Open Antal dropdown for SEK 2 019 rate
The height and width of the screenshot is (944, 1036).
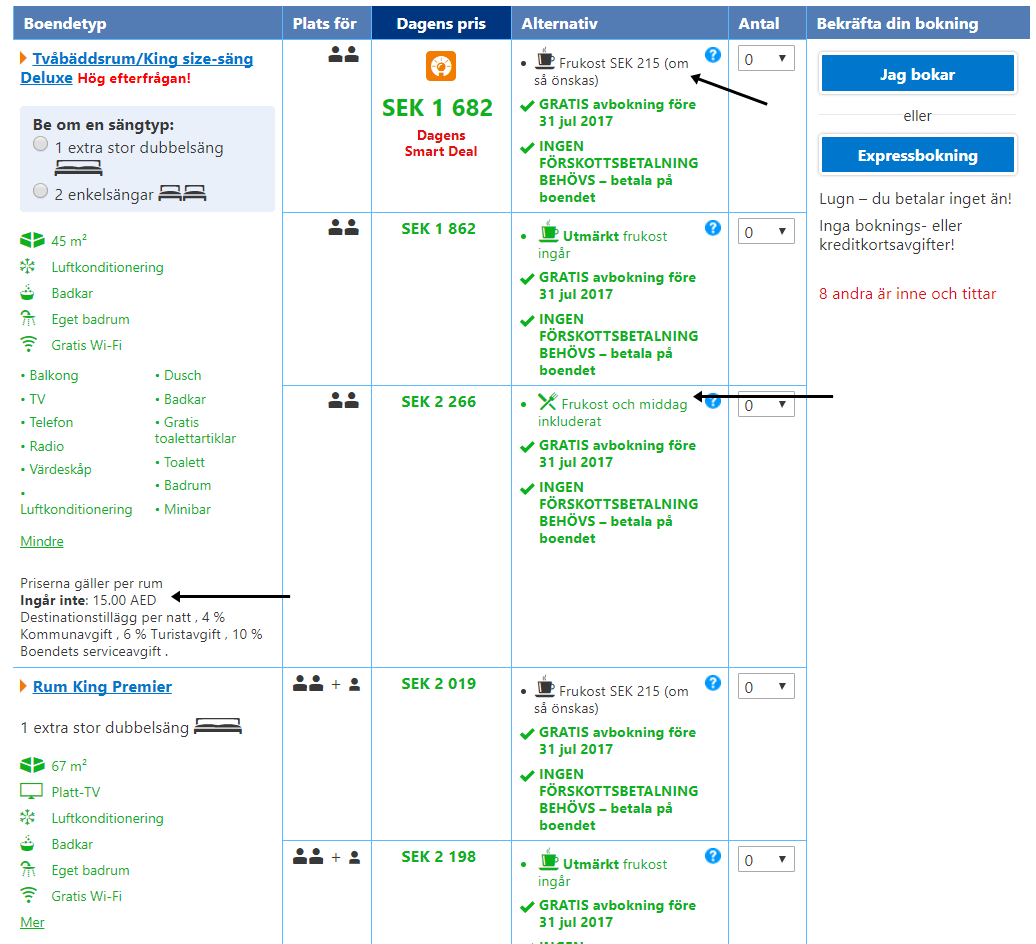coord(766,687)
